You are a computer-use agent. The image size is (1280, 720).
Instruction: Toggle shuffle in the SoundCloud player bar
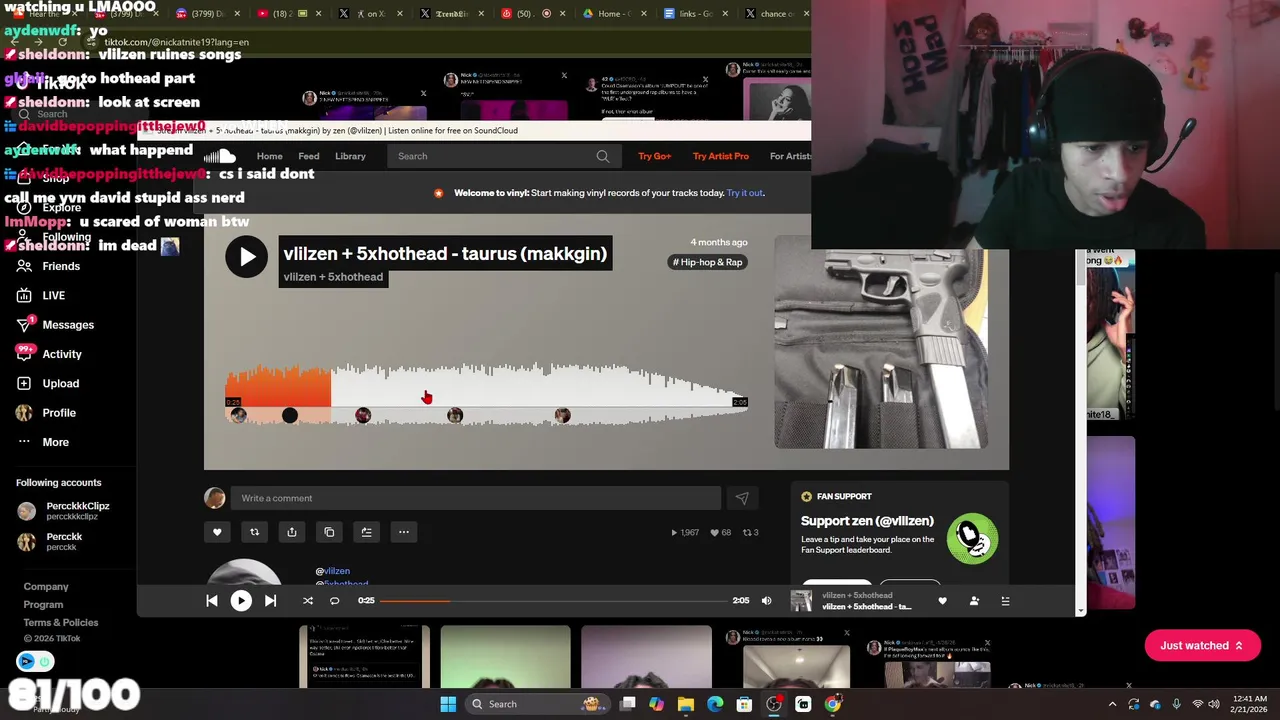coord(308,601)
